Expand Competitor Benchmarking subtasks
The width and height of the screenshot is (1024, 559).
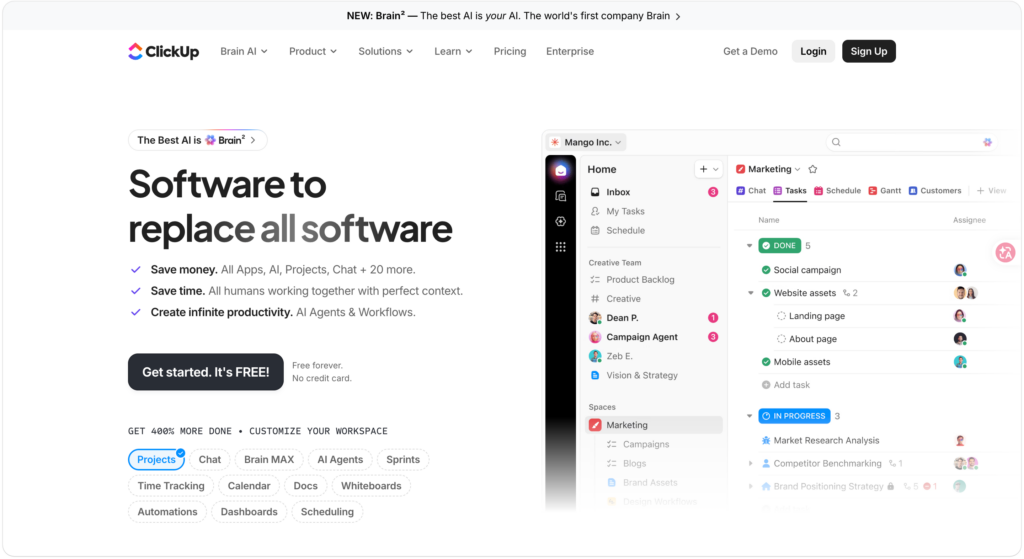750,464
